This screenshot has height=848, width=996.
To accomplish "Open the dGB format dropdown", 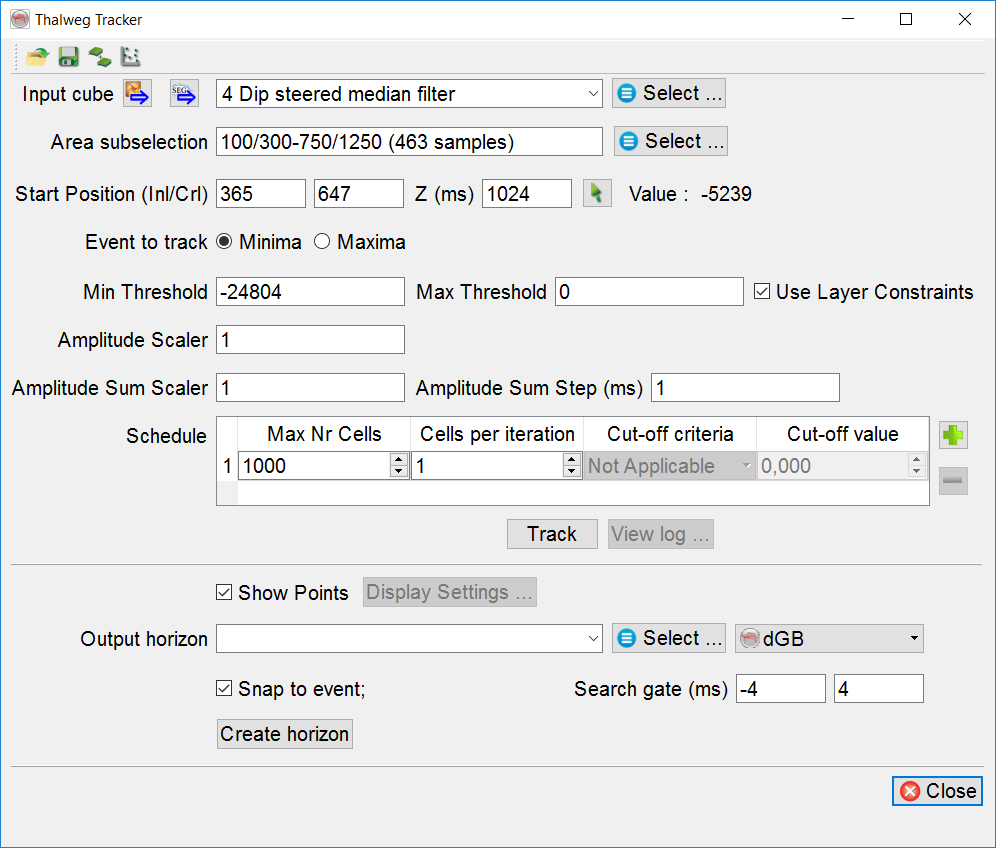I will click(x=829, y=638).
